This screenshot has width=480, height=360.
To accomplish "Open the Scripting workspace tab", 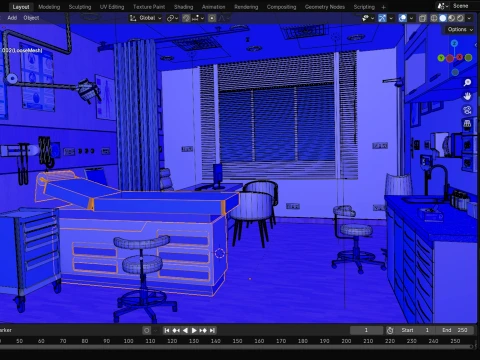I will click(364, 7).
